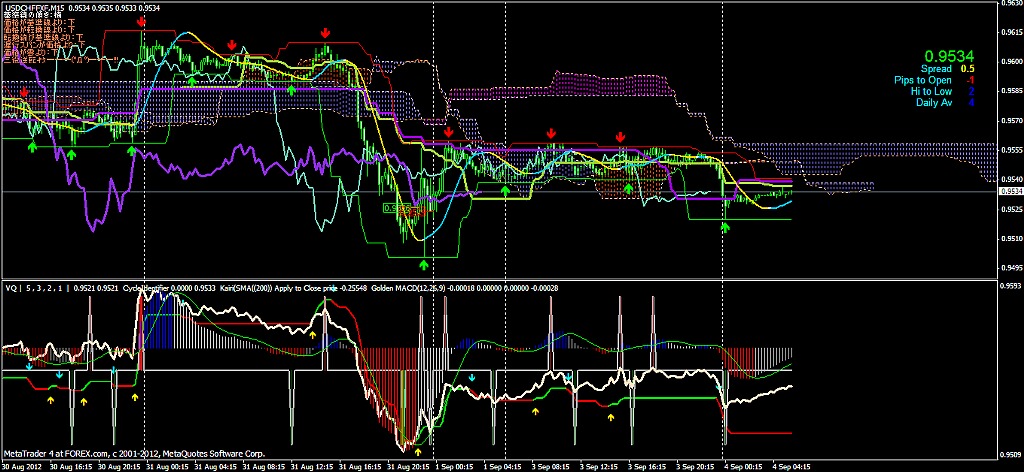This screenshot has height=472, width=1024.
Task: Click the green arrow below the chart's lowest price
Action: [424, 265]
